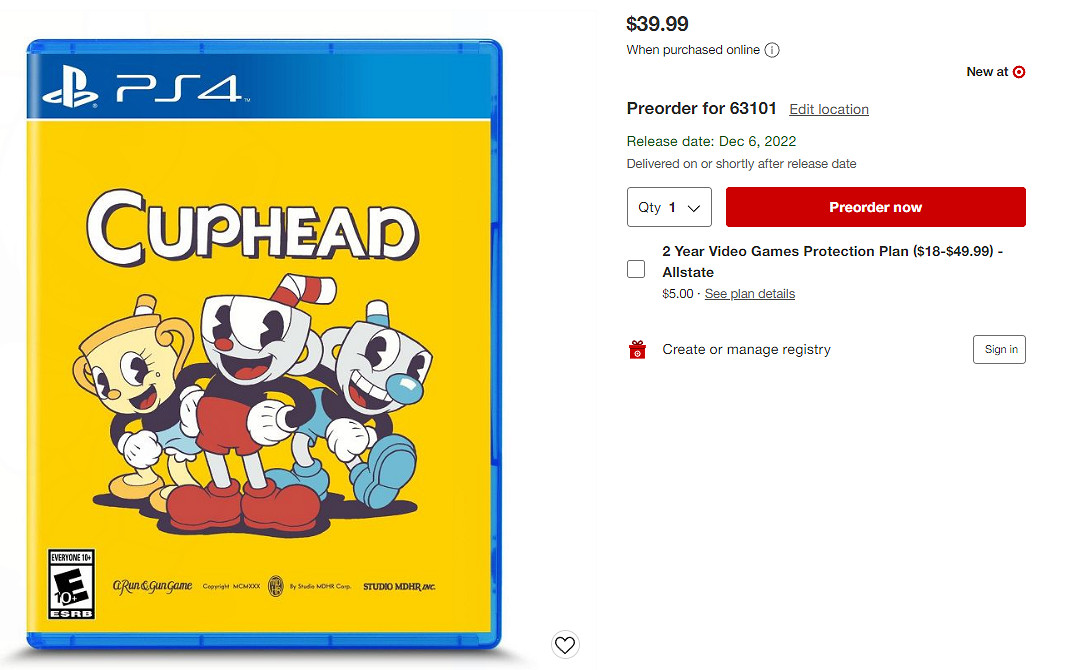
Task: Click the Release date Dec 6, 2022 text
Action: click(x=711, y=141)
